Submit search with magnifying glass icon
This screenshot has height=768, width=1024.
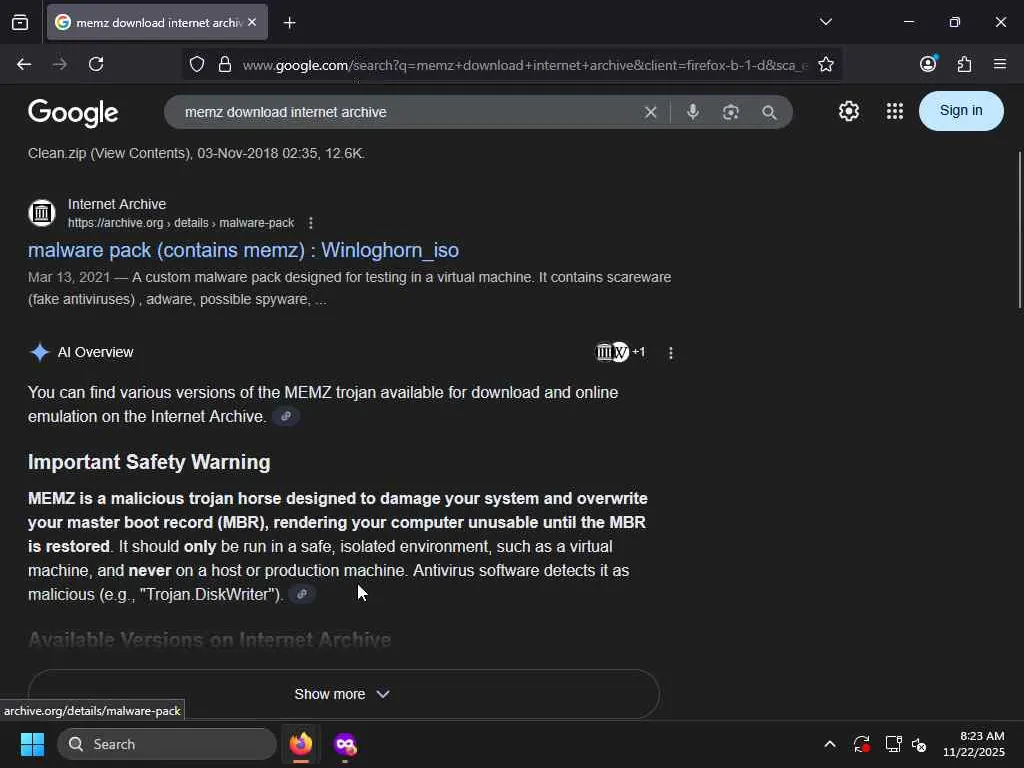769,112
